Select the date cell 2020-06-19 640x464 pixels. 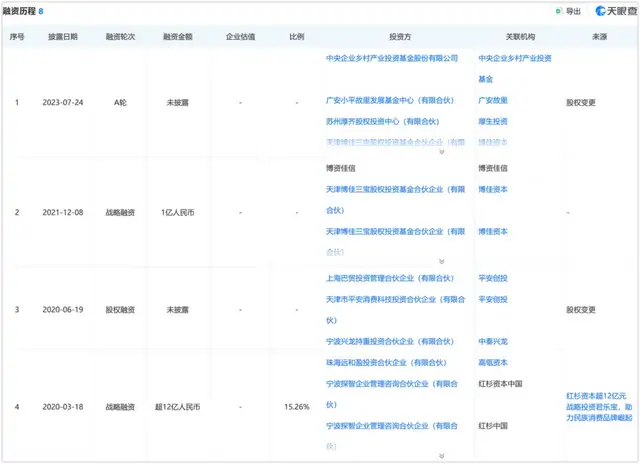click(62, 310)
